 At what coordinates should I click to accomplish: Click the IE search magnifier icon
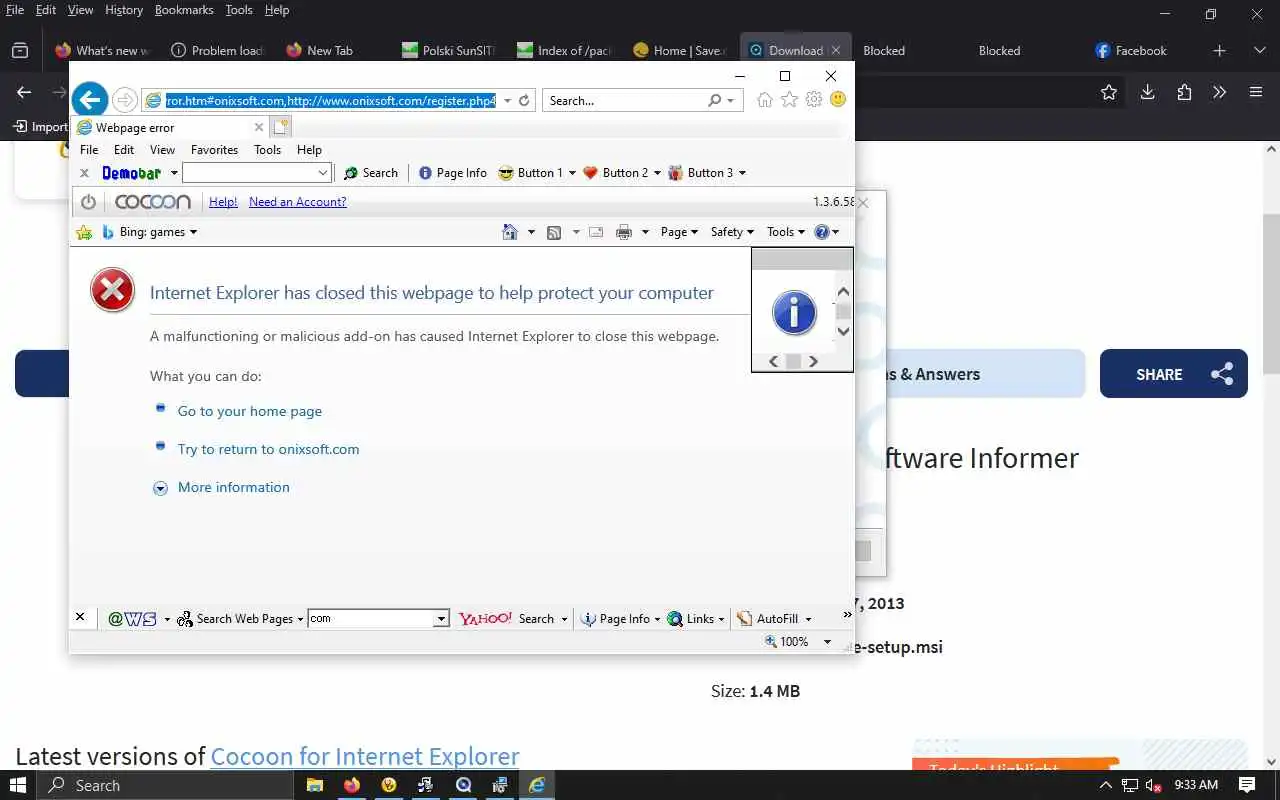[x=714, y=100]
